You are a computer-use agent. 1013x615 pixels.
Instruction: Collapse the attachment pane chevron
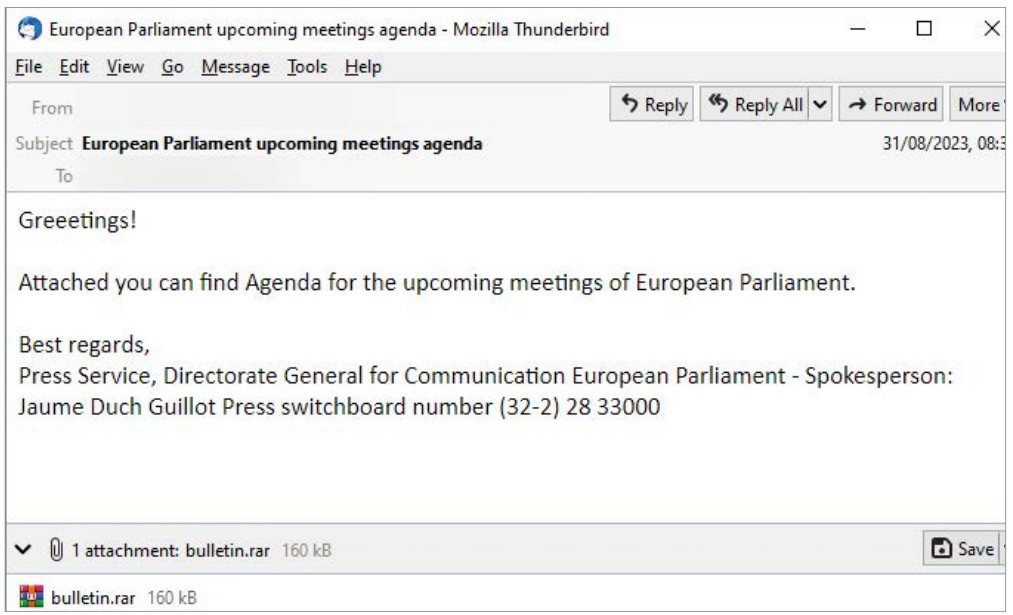click(23, 549)
